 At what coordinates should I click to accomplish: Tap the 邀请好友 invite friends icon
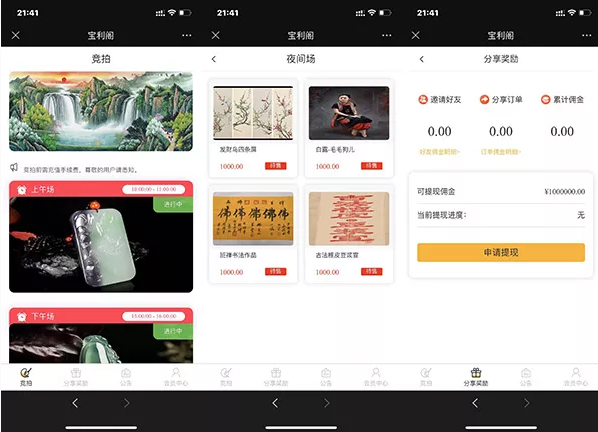coord(423,100)
